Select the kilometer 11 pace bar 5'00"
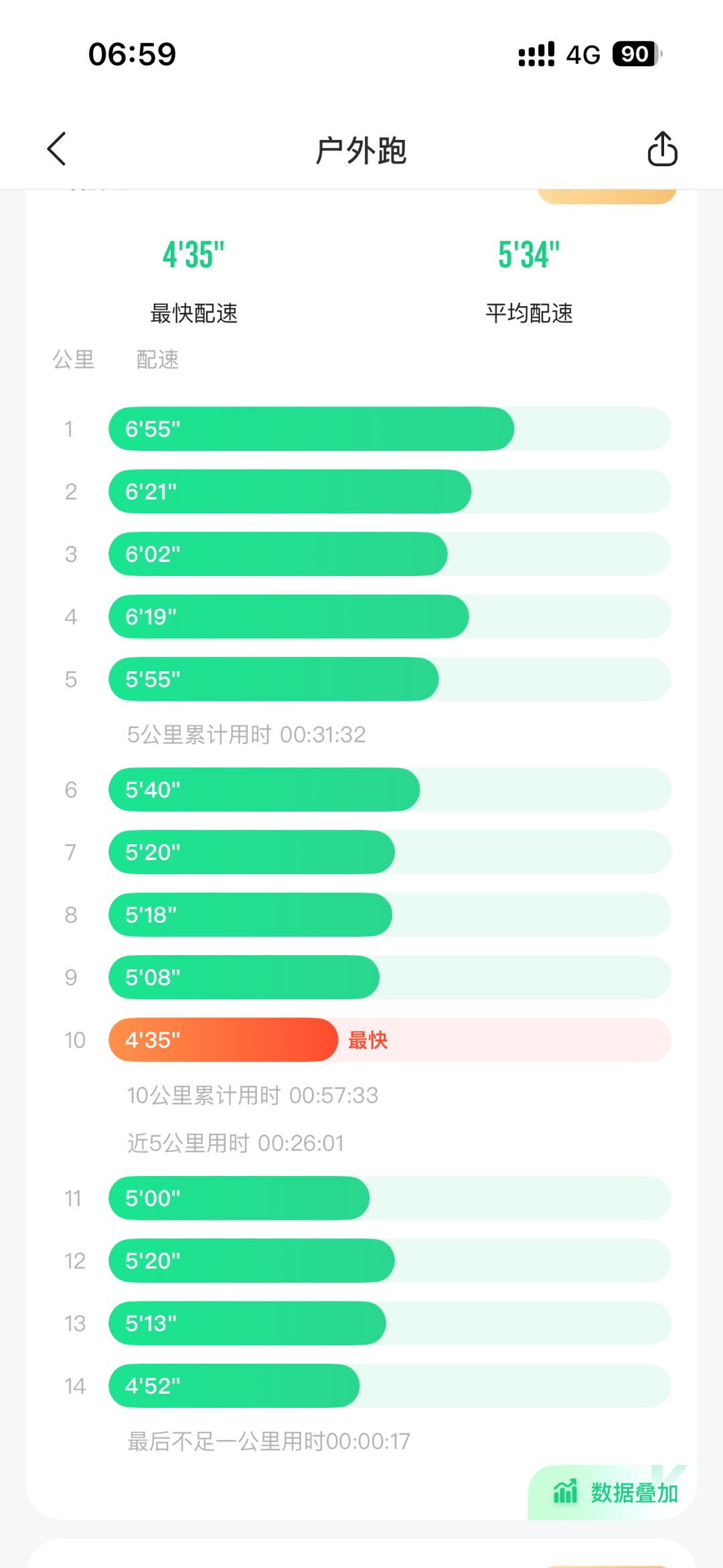 239,1198
